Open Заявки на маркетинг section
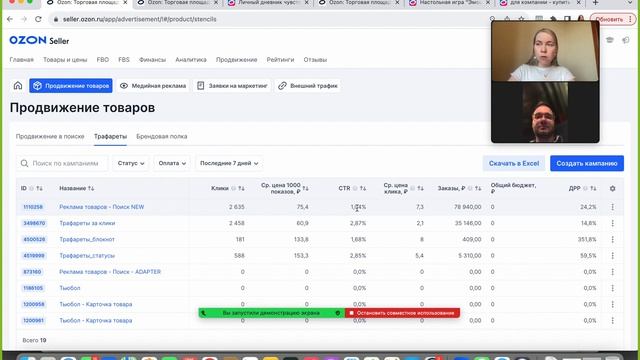Viewport: 640px width, 360px height. click(232, 86)
